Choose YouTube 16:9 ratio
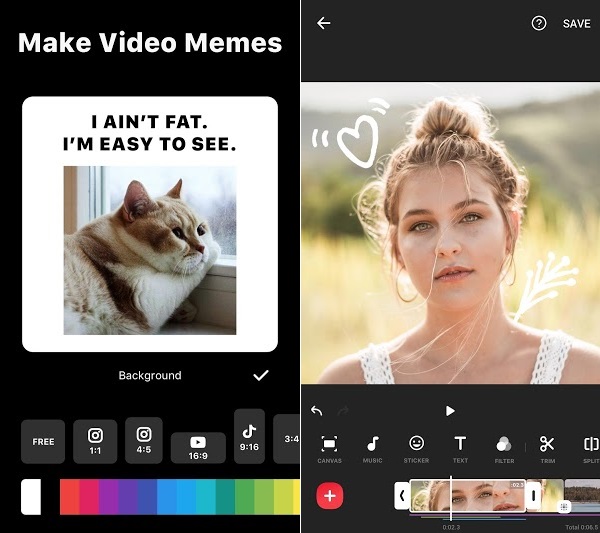Viewport: 600px width, 533px height. point(198,448)
